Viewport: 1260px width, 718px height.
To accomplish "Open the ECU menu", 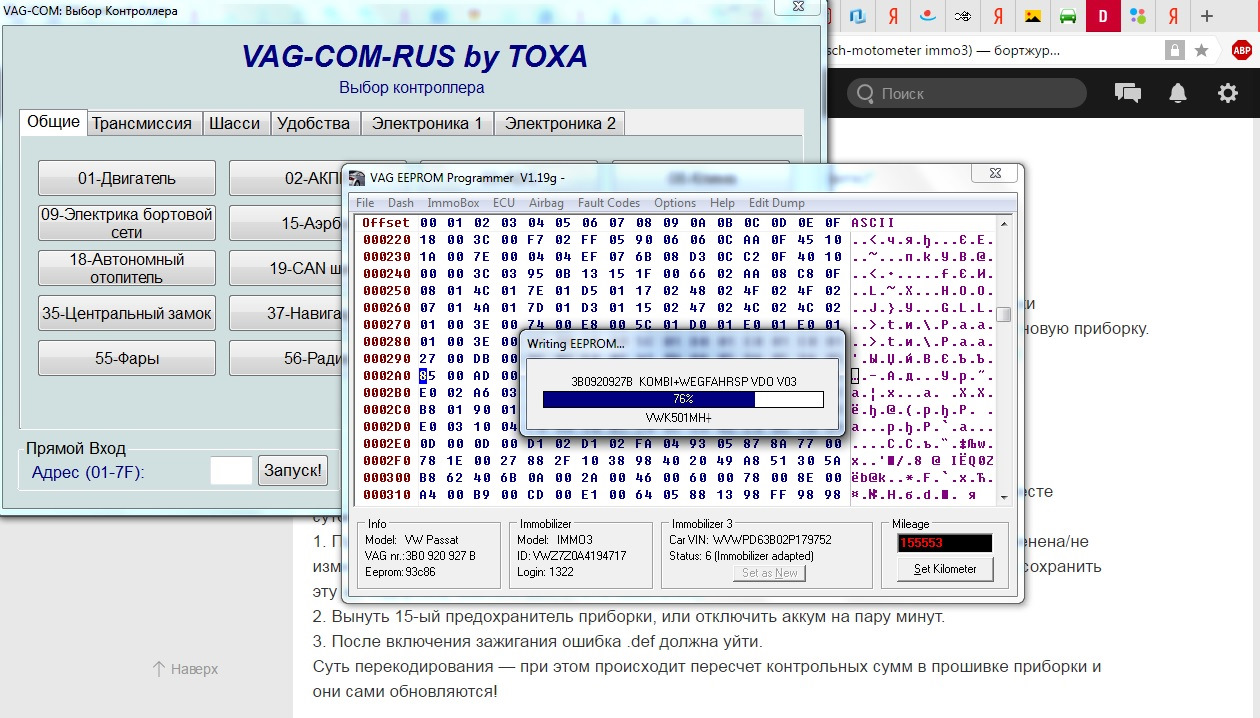I will (x=504, y=203).
